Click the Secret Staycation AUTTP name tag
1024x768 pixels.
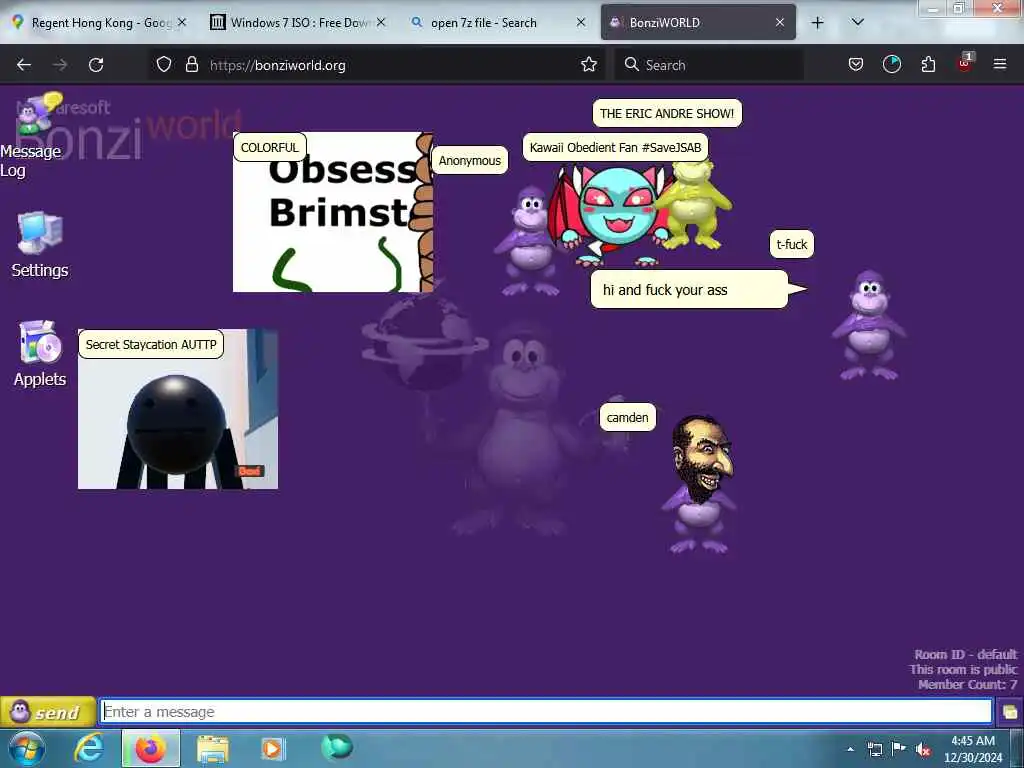(x=151, y=345)
